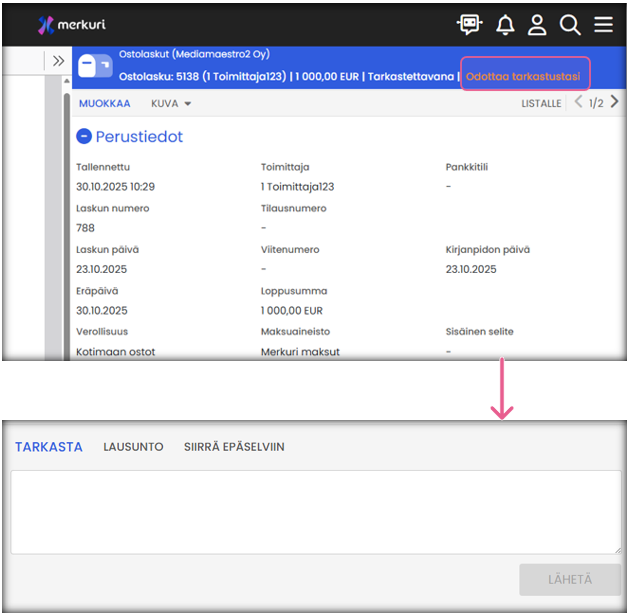The height and width of the screenshot is (613, 628).
Task: Click the Odottaa tarkastustasi status
Action: (x=524, y=75)
